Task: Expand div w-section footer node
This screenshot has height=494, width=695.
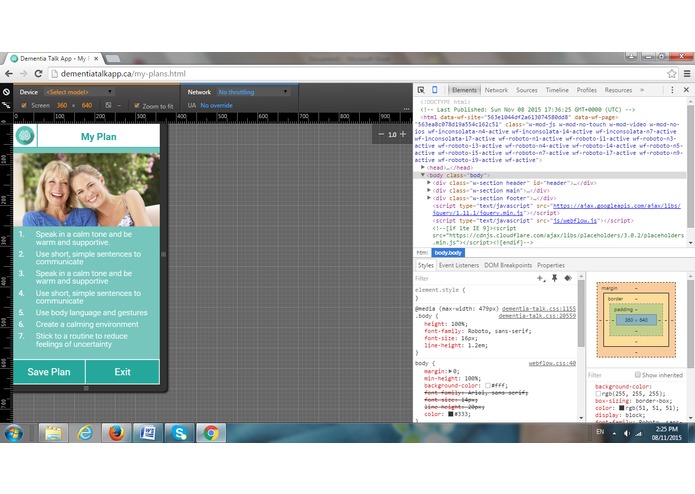Action: click(x=429, y=198)
